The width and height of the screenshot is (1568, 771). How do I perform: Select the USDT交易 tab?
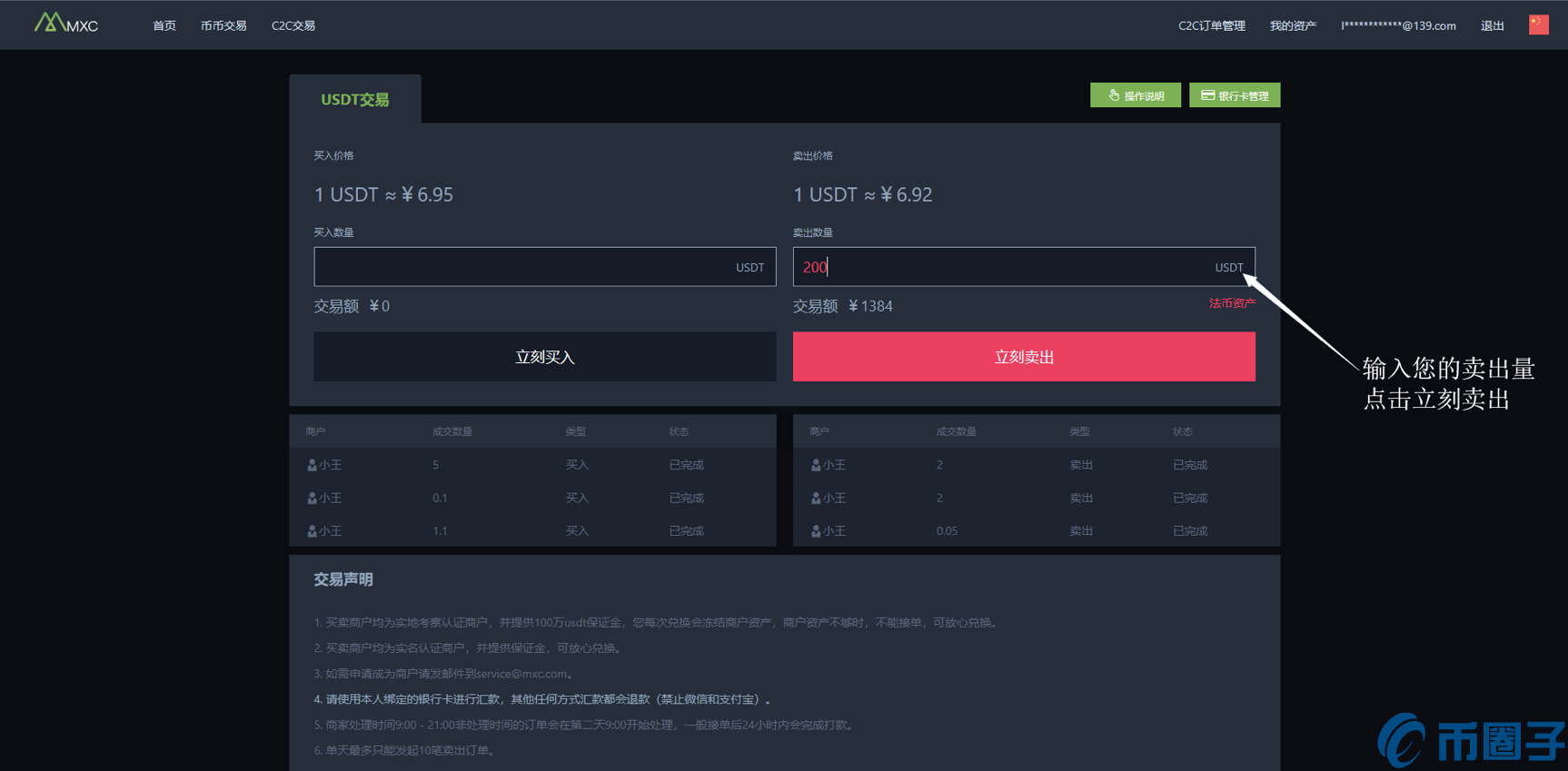[x=355, y=99]
